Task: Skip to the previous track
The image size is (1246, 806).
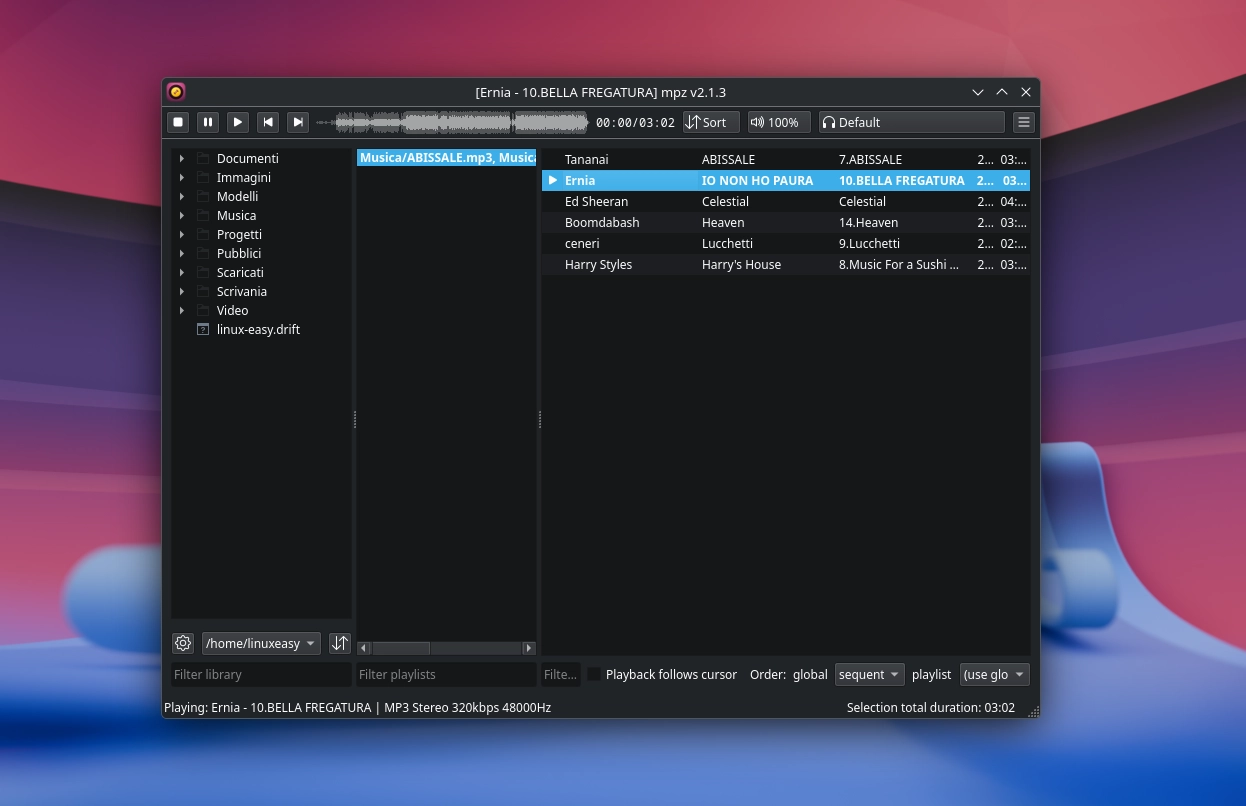Action: click(x=268, y=122)
